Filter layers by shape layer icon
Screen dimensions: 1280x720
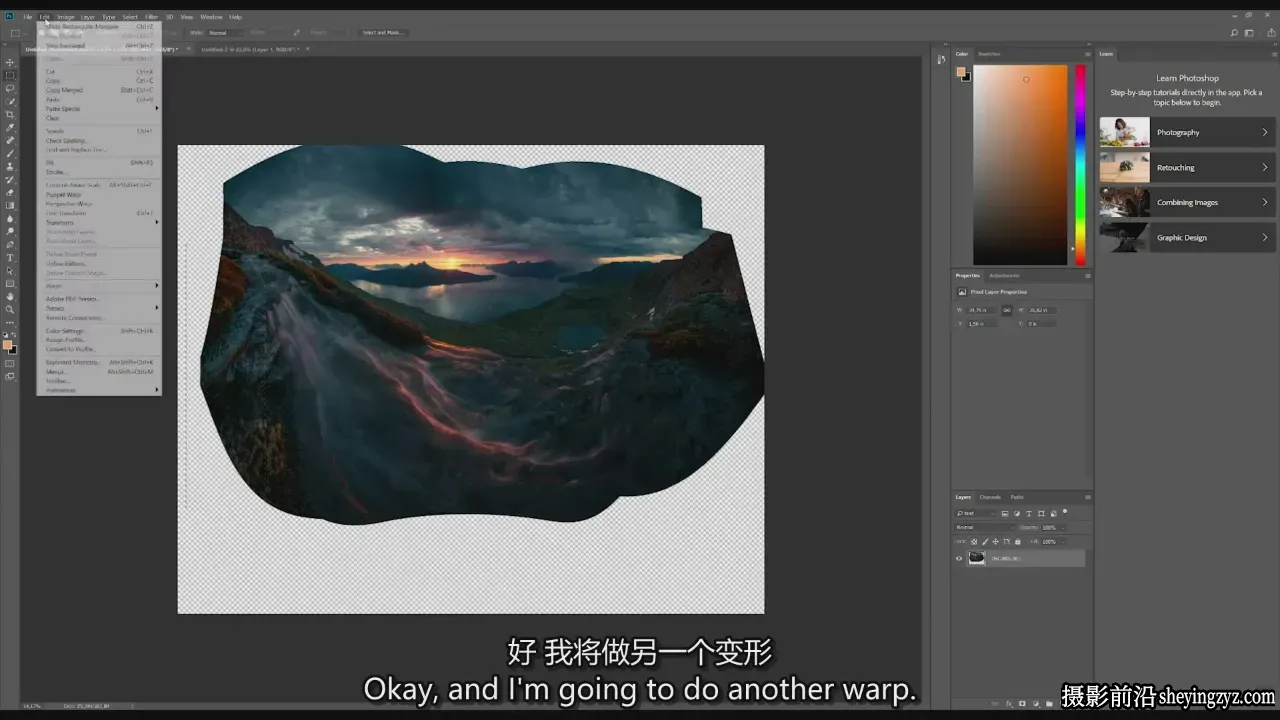coord(1041,514)
